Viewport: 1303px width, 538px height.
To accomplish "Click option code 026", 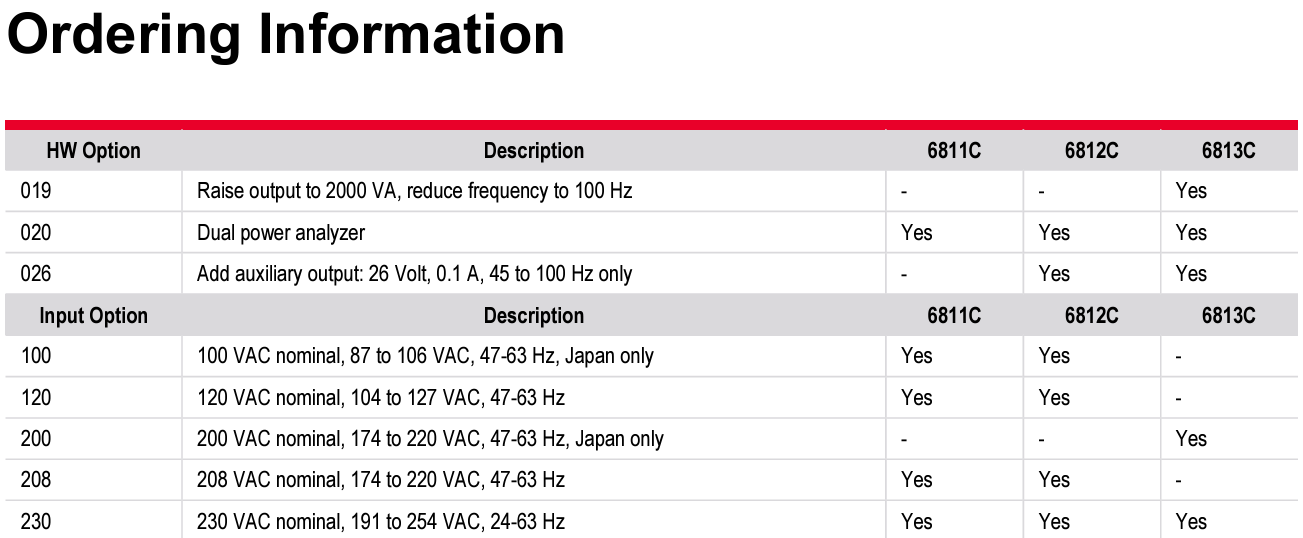I will click(x=35, y=274).
